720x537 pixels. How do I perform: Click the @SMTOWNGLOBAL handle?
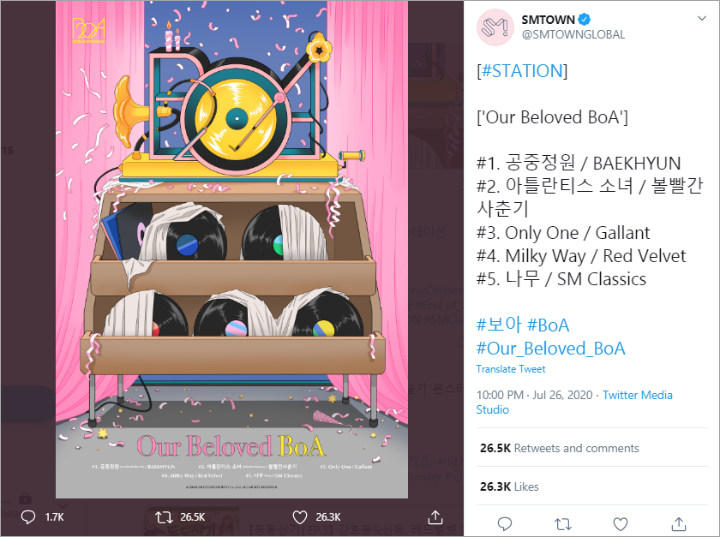573,34
